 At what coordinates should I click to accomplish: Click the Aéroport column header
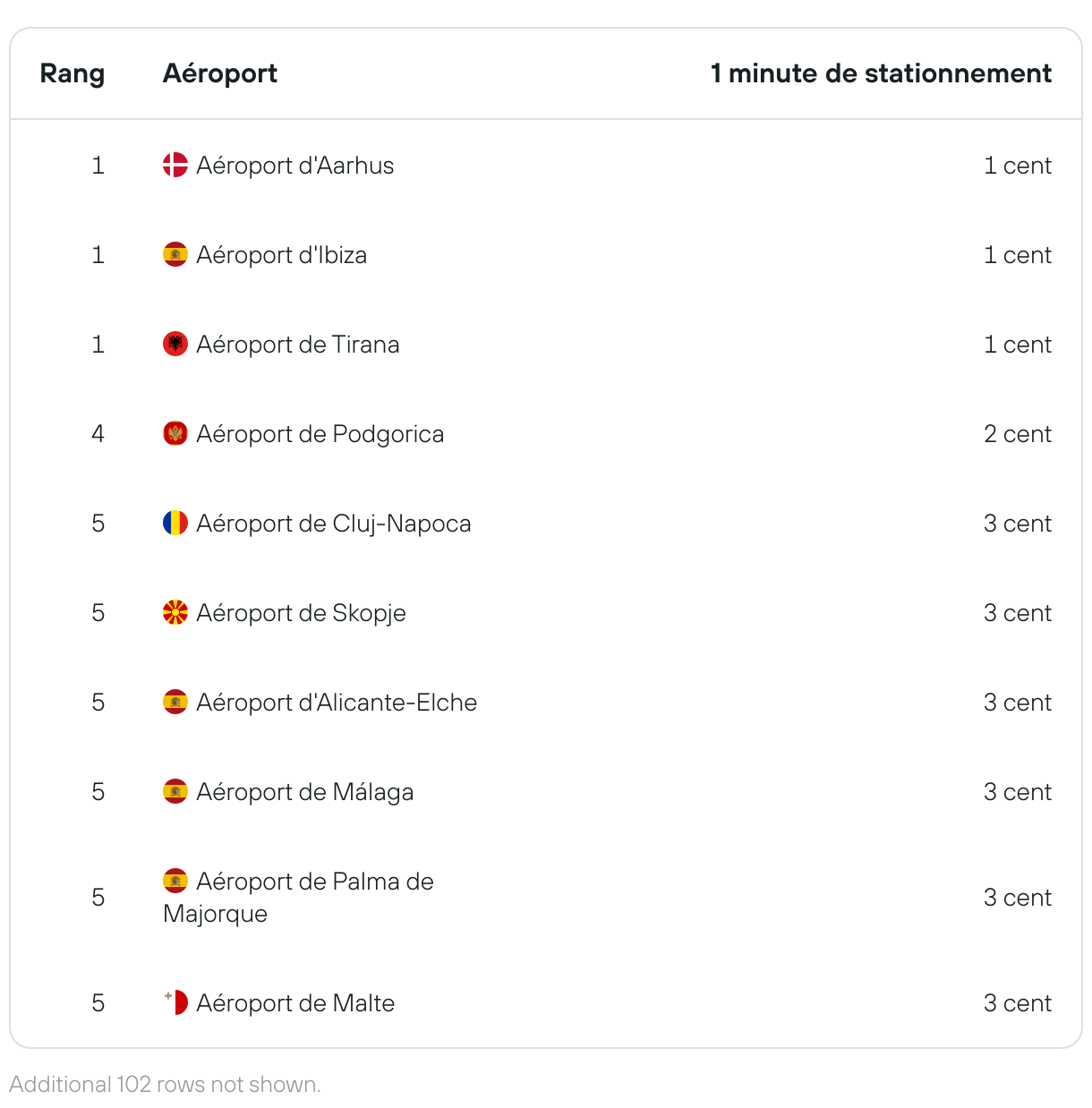pyautogui.click(x=220, y=73)
